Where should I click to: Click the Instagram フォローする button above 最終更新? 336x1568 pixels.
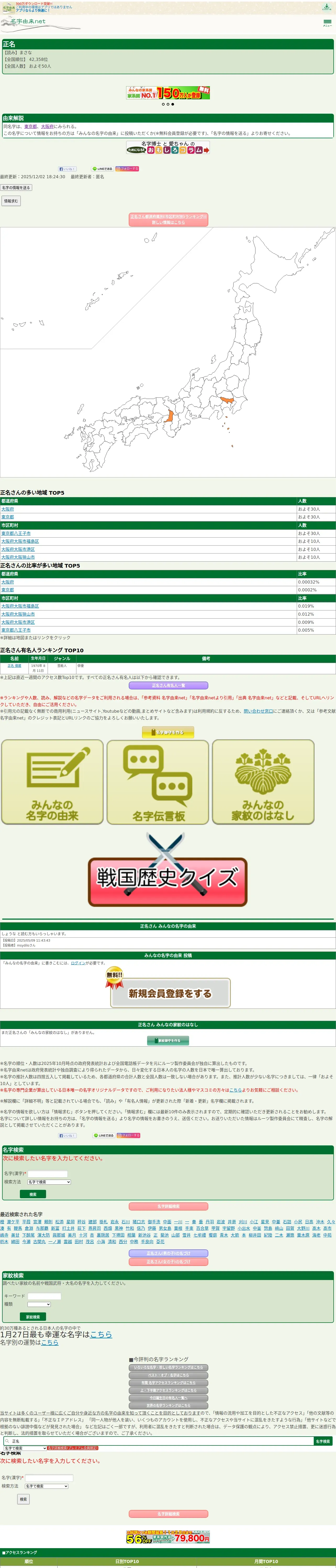[127, 169]
